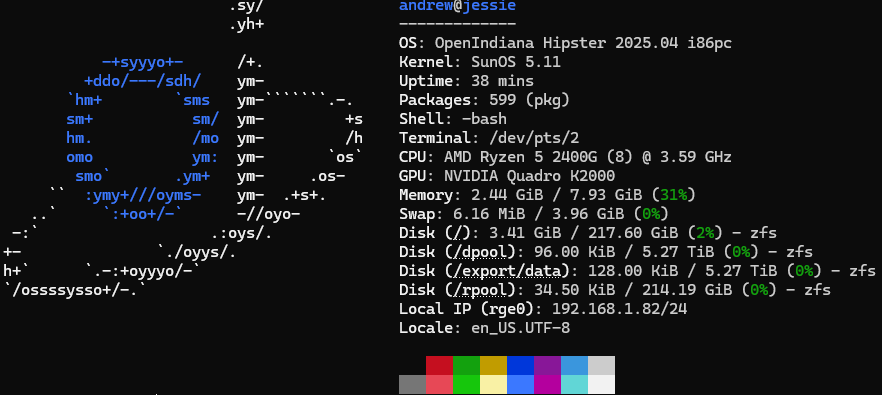Click 'OpenIndiana Hipster 2025.04 i86pc' text

tap(583, 43)
